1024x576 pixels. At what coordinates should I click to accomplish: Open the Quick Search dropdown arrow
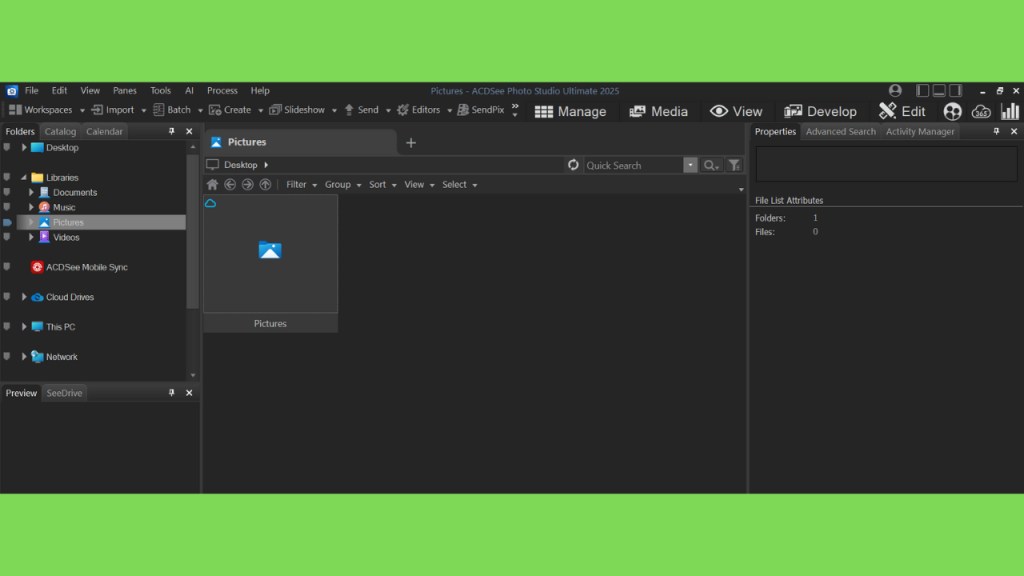coord(690,165)
